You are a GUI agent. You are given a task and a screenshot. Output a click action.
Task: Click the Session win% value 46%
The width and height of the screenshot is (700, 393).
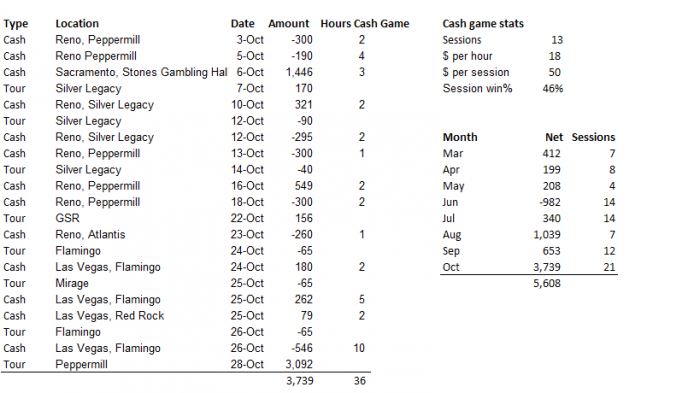pos(553,88)
